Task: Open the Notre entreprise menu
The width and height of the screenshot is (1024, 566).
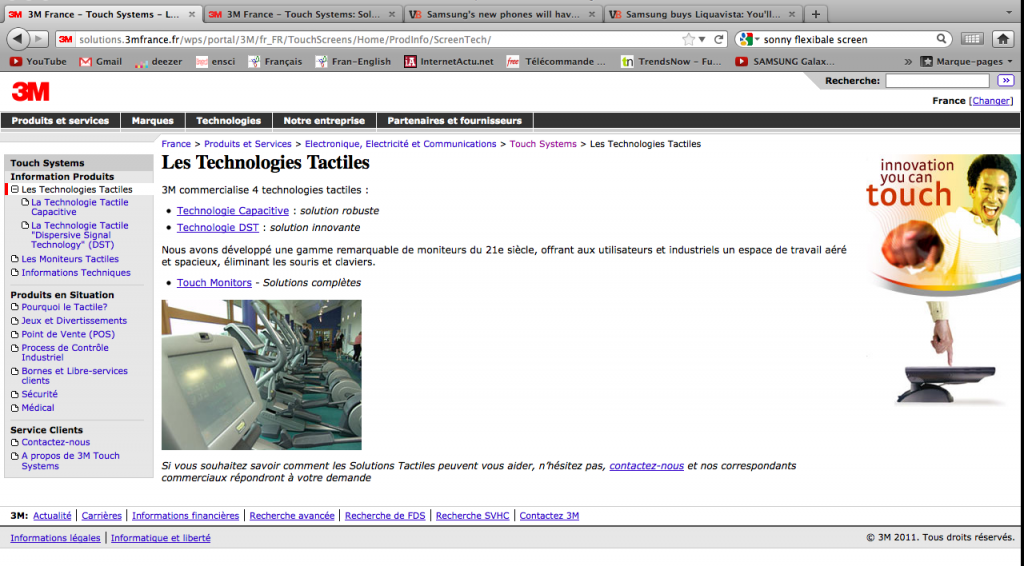Action: (x=324, y=121)
